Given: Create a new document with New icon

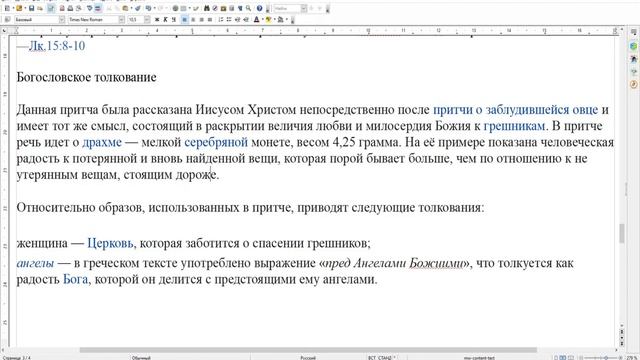Looking at the screenshot, I should [x=7, y=8].
